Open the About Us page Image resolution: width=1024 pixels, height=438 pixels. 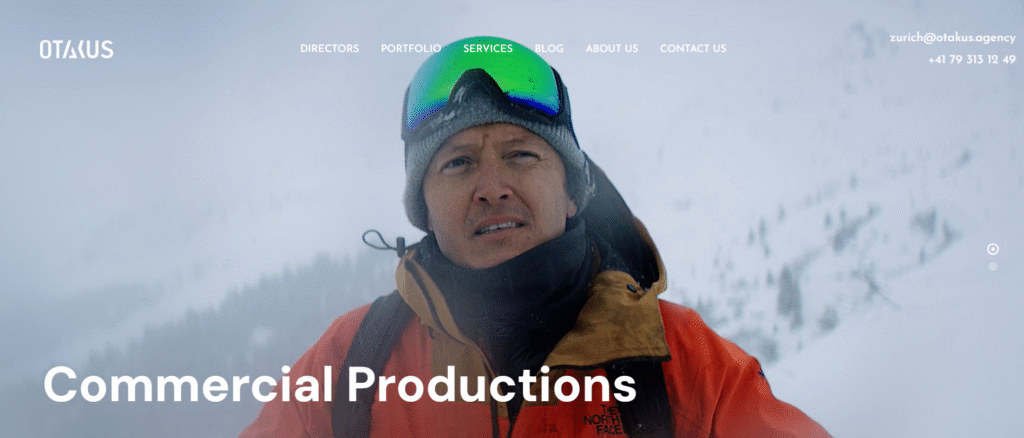(x=612, y=48)
